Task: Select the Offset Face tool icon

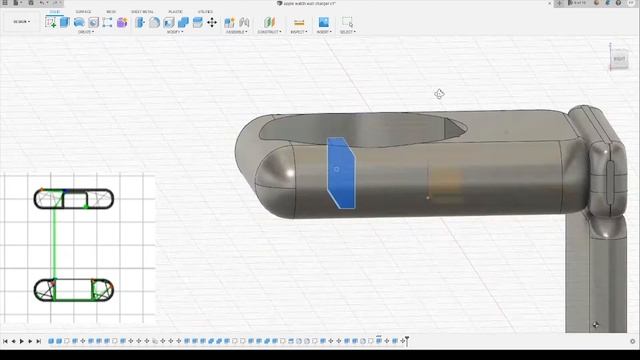Action: click(x=198, y=22)
